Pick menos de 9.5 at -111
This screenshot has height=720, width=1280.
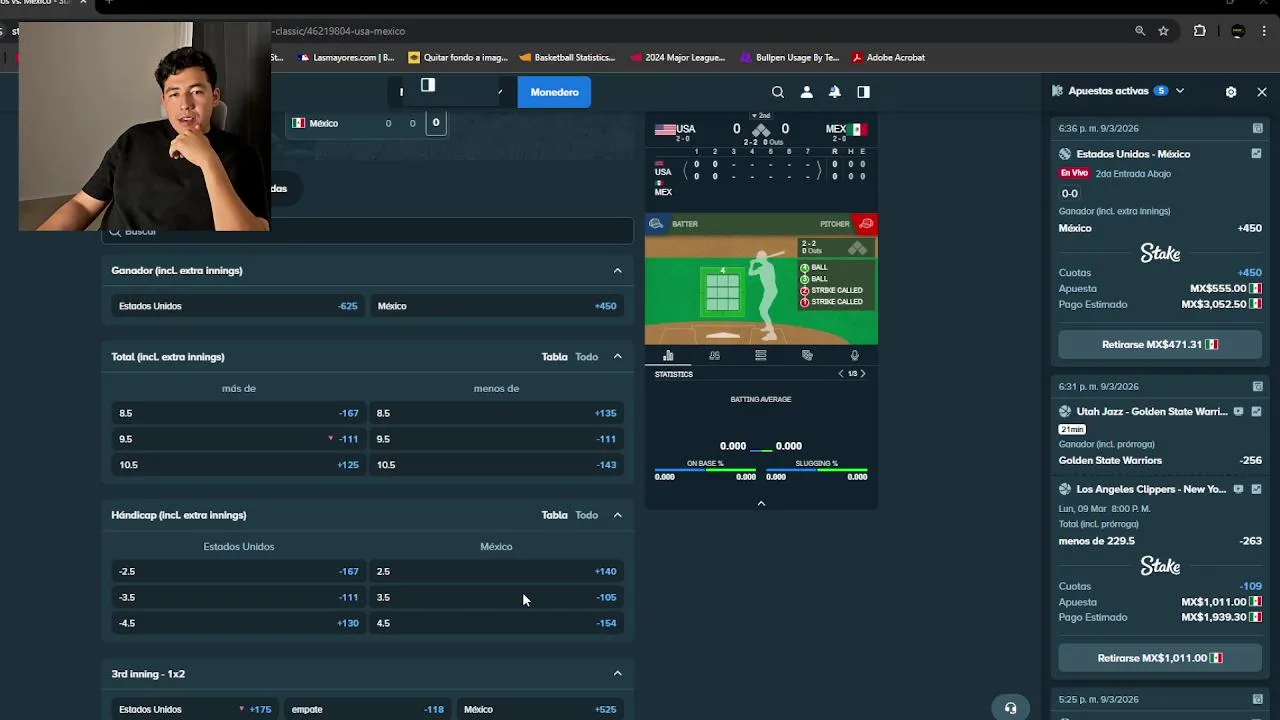coord(497,439)
